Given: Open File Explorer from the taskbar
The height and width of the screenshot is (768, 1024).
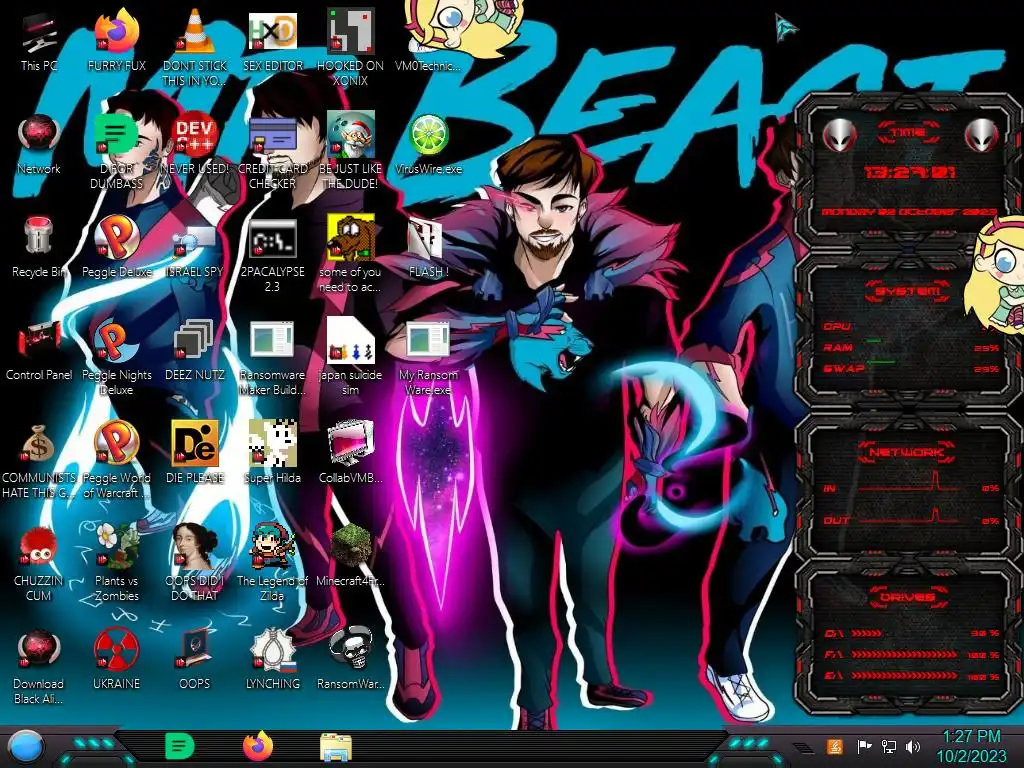Looking at the screenshot, I should [336, 747].
